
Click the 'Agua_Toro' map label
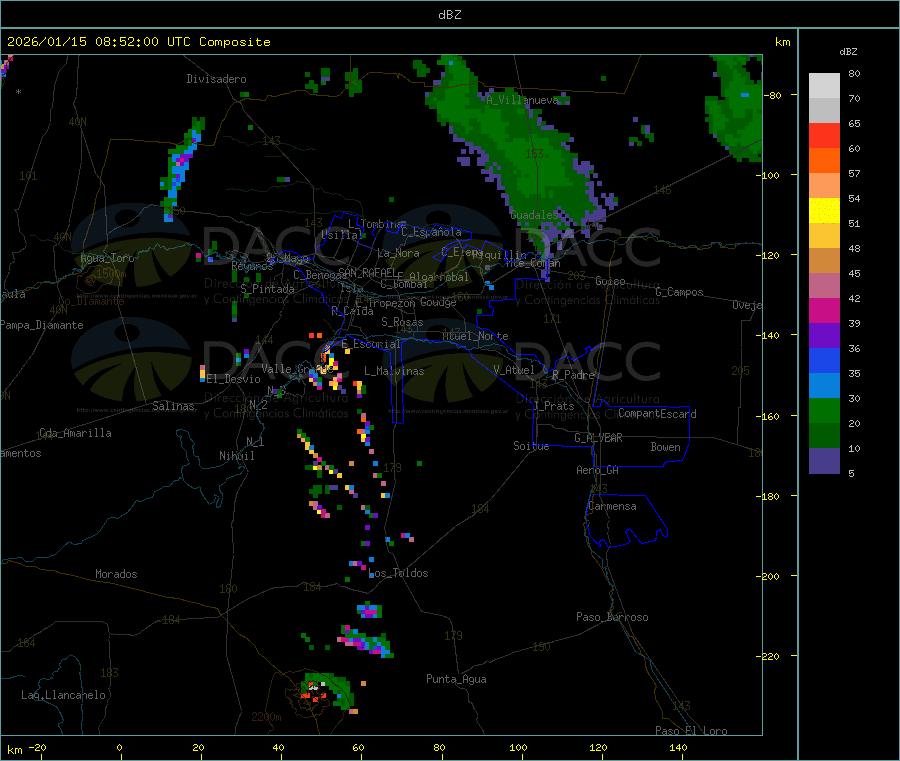(x=107, y=258)
